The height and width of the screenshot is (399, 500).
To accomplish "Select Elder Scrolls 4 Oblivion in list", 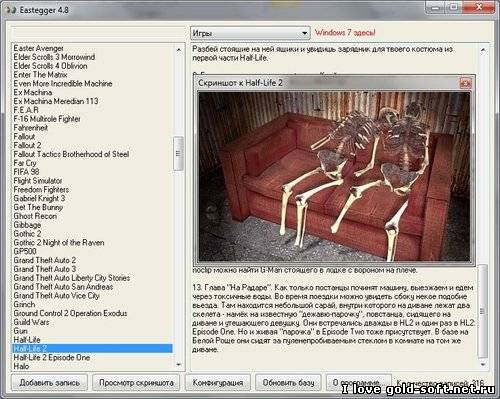I will click(x=50, y=66).
